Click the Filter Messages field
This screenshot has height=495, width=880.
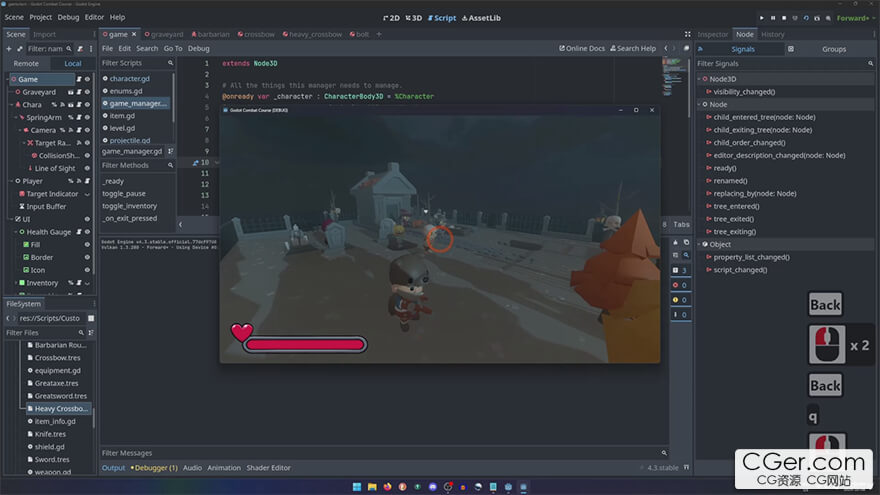point(384,453)
